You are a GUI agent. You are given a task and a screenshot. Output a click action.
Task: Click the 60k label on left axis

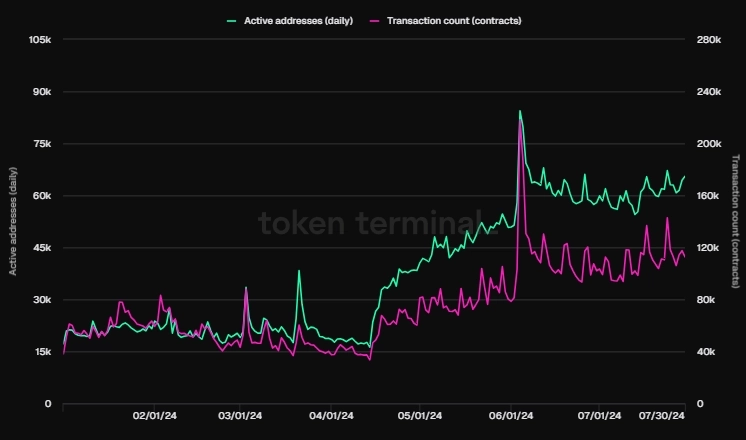43,196
